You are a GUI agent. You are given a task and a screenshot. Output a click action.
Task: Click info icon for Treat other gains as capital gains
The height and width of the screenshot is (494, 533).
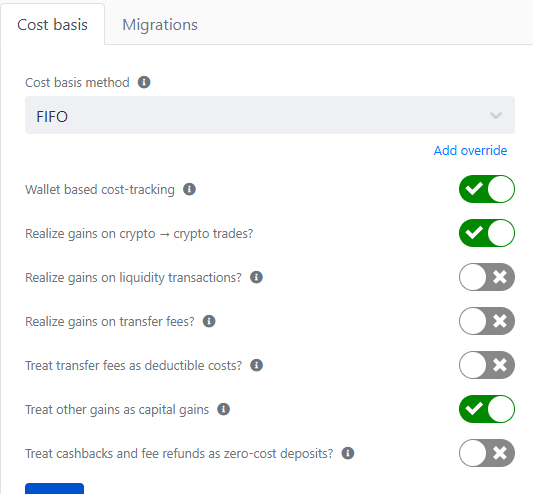[223, 409]
